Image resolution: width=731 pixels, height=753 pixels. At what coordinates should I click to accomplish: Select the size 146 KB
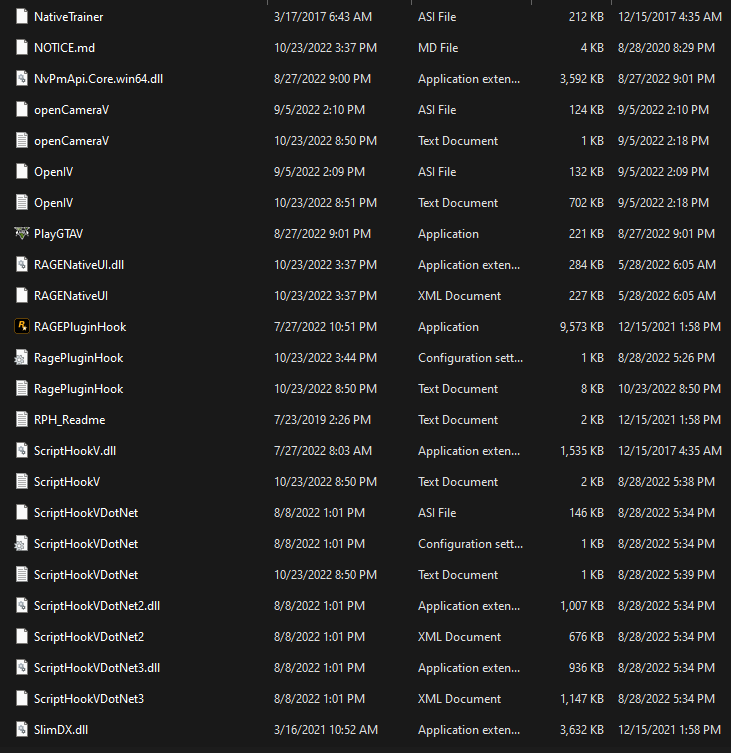pyautogui.click(x=586, y=512)
